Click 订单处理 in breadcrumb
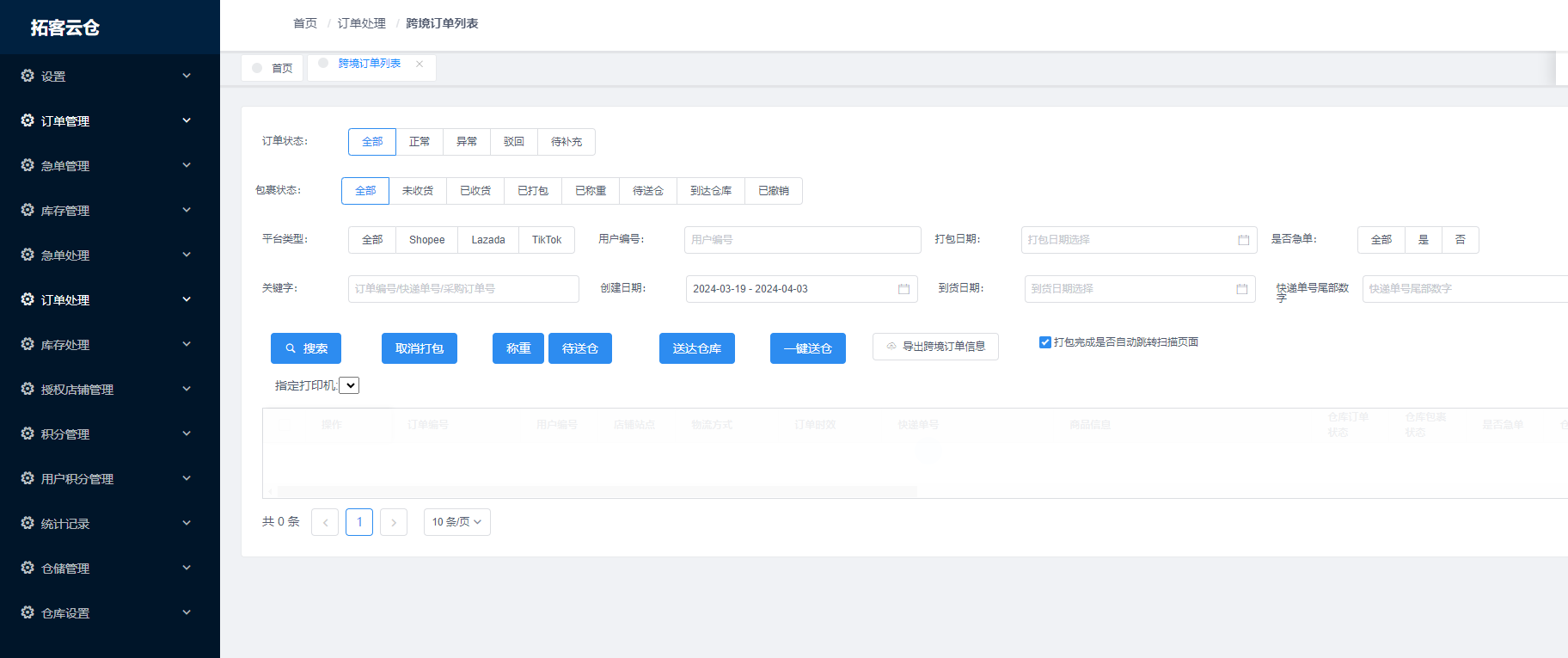 click(362, 23)
